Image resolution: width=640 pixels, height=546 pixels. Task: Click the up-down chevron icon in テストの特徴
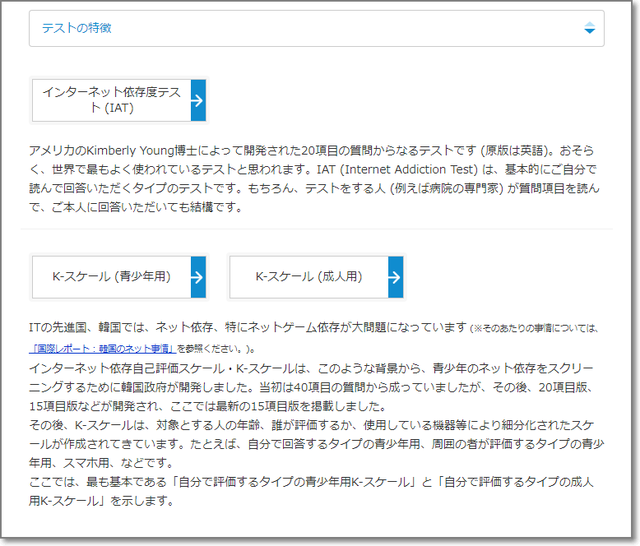[x=589, y=28]
